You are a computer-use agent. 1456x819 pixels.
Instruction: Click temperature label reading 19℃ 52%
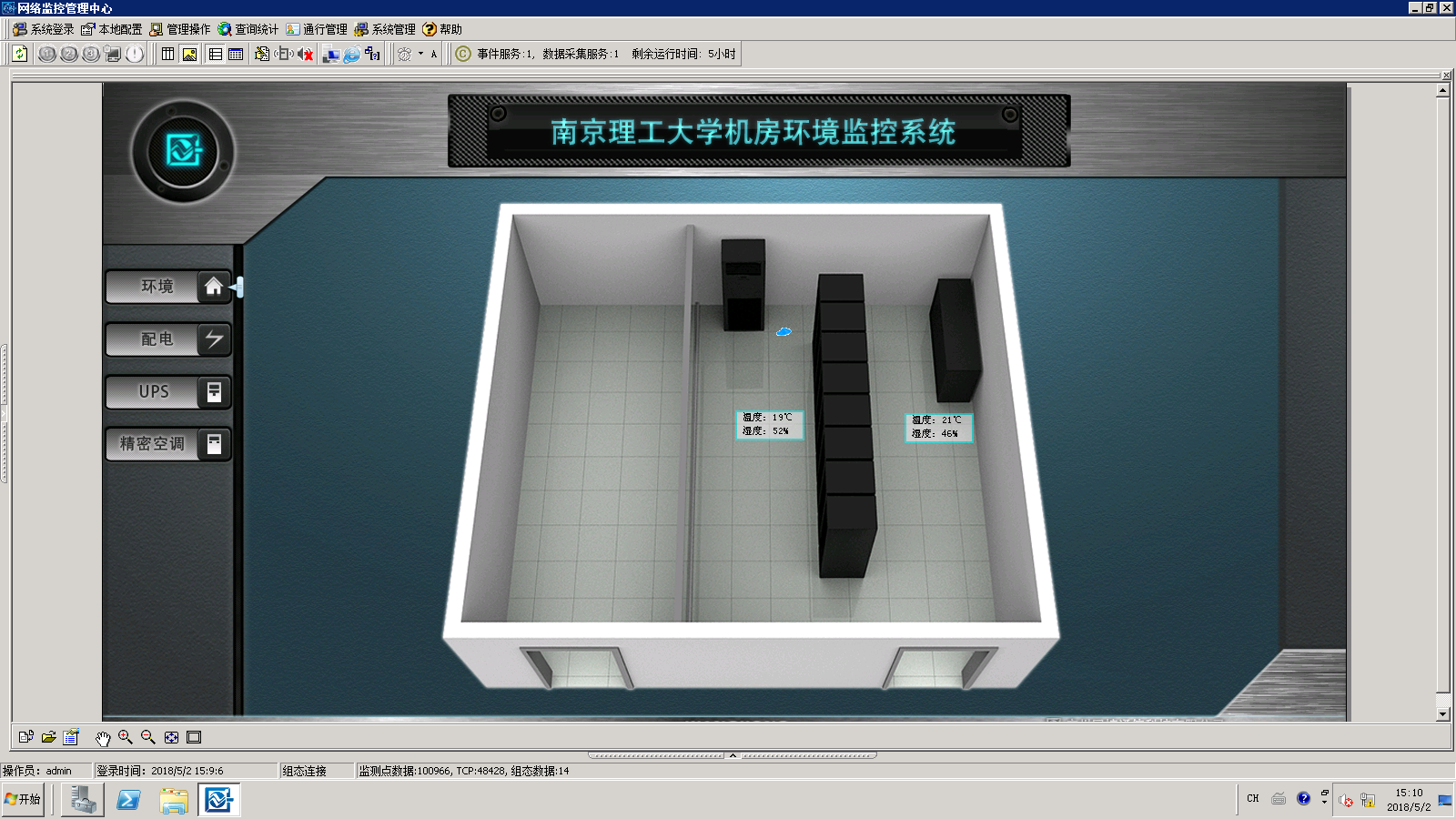click(x=769, y=424)
